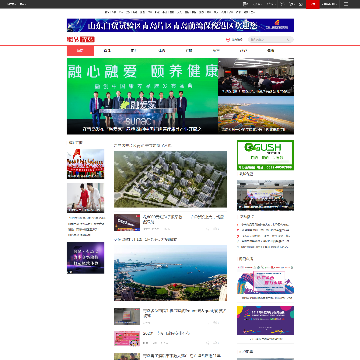Open the purple sidebar event banner
Screen dimensions: 360x360
265,320
